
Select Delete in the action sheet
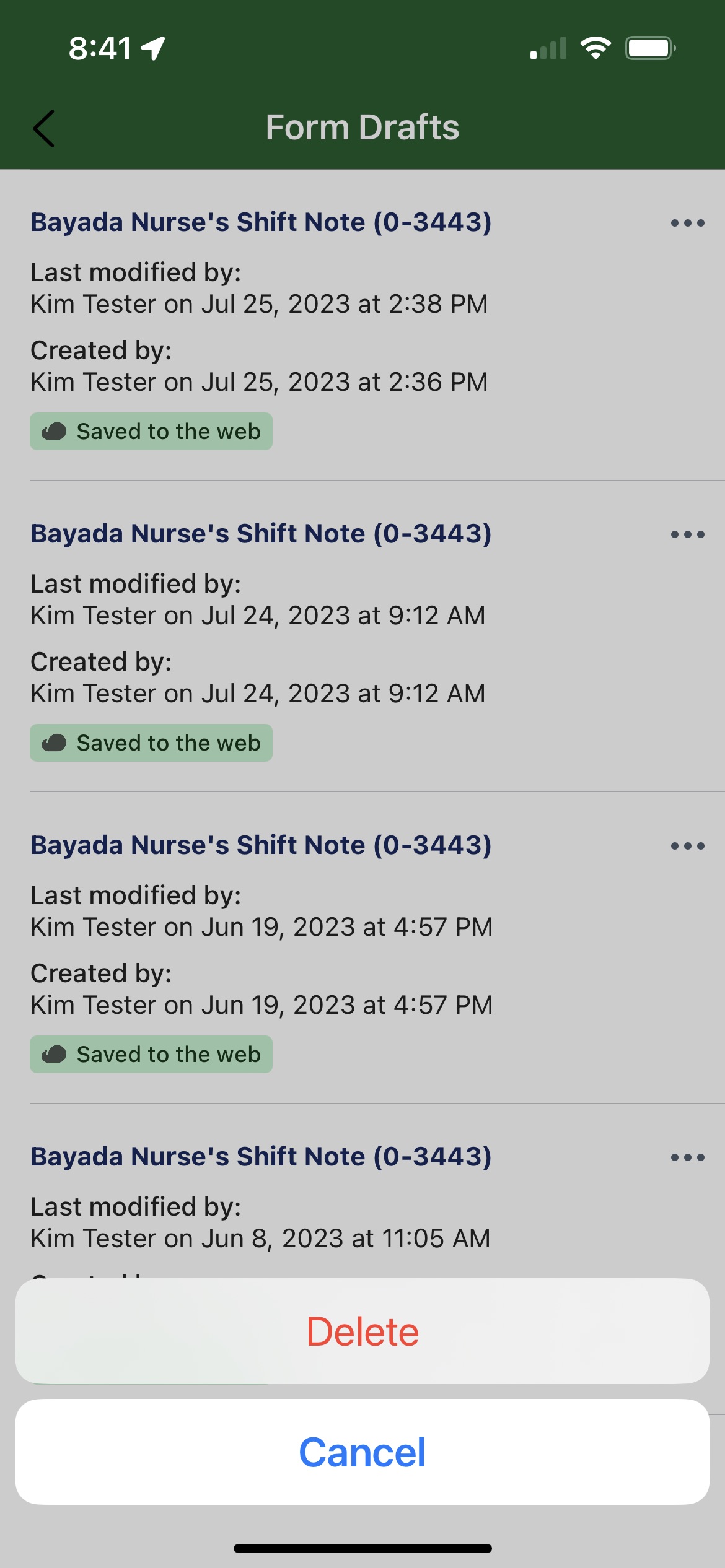pos(362,1331)
